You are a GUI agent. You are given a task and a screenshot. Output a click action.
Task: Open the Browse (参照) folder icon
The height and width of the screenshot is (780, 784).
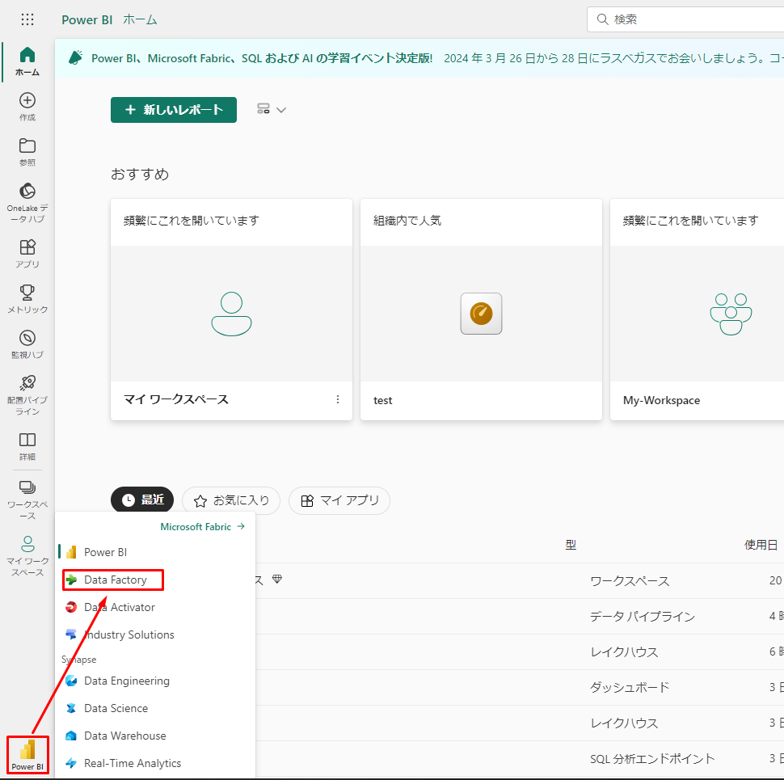point(27,151)
